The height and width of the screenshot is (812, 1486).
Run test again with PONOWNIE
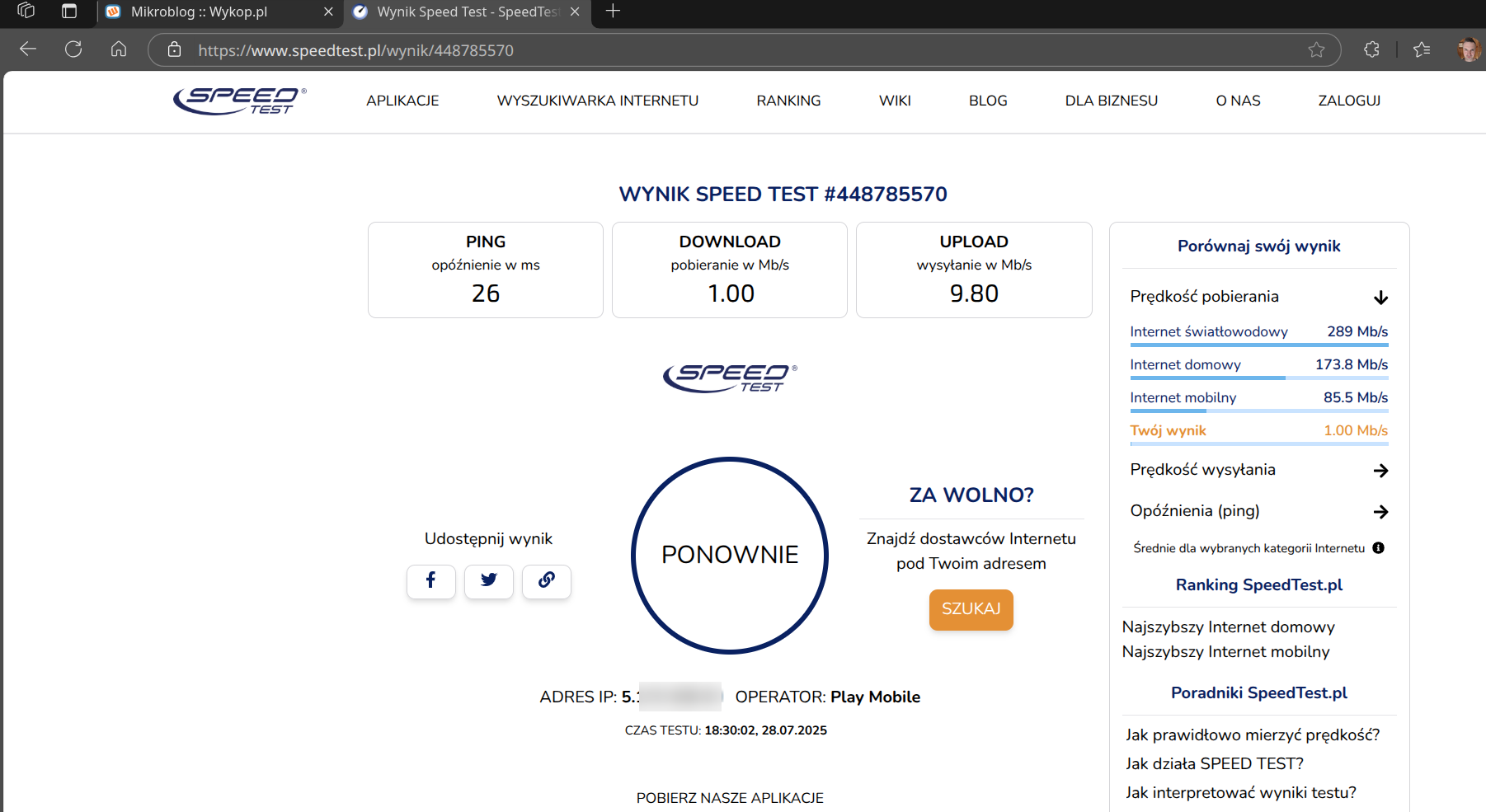click(x=730, y=555)
